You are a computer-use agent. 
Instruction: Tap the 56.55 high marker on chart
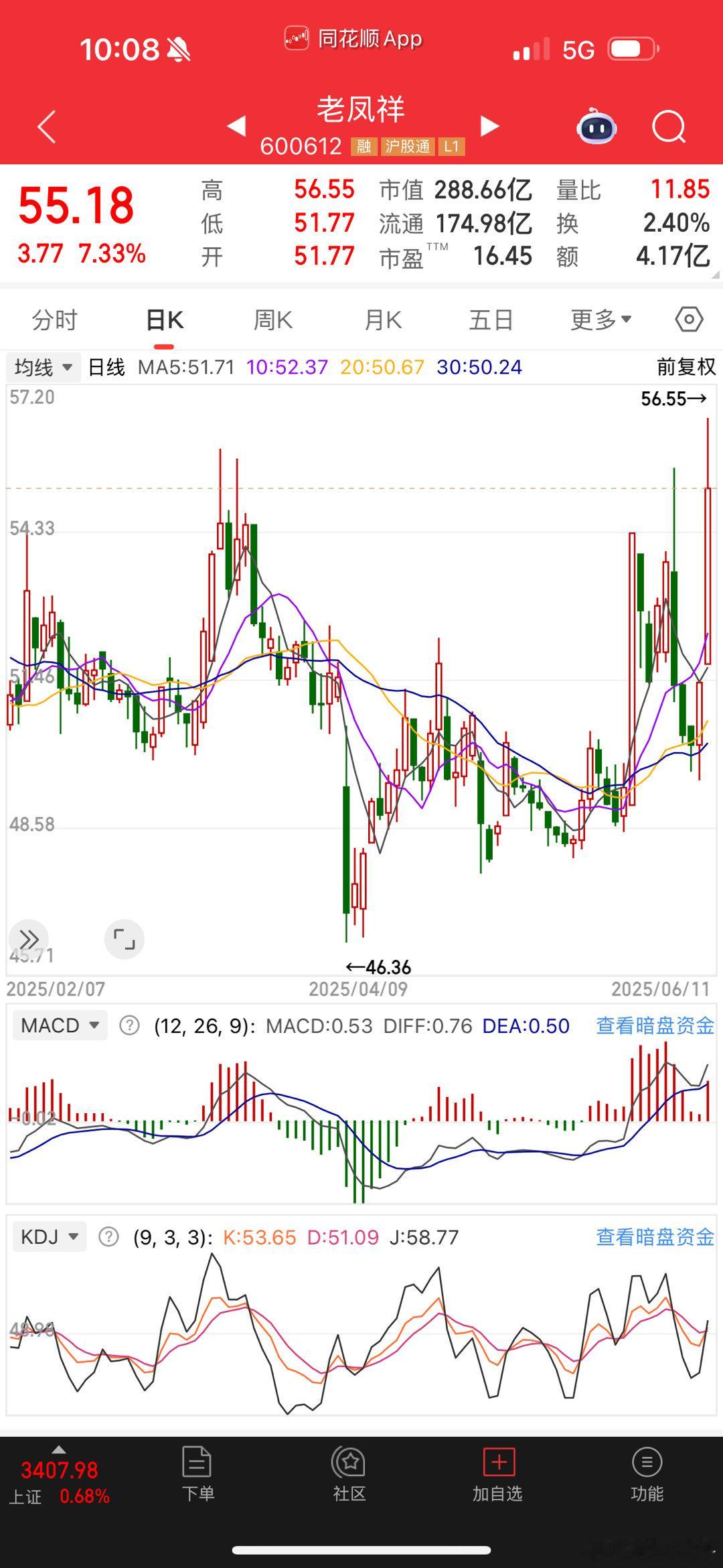coord(673,399)
